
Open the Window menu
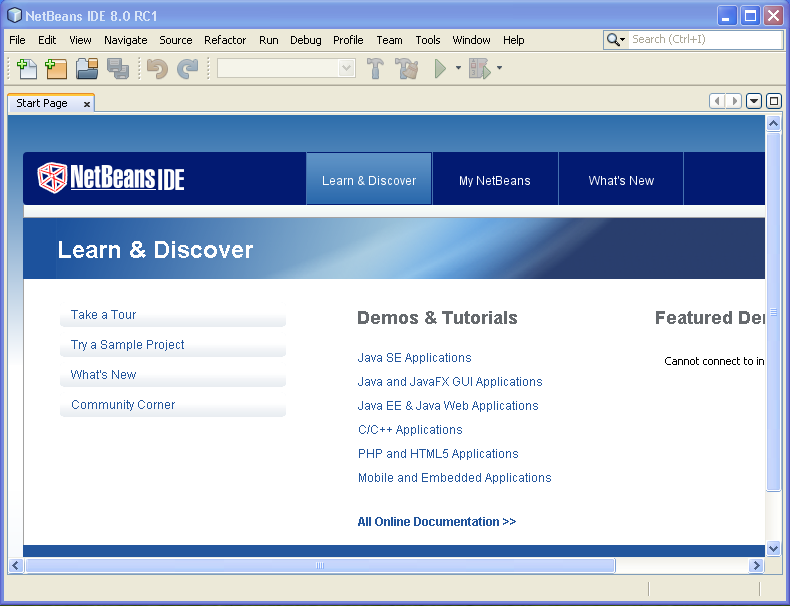click(x=471, y=40)
